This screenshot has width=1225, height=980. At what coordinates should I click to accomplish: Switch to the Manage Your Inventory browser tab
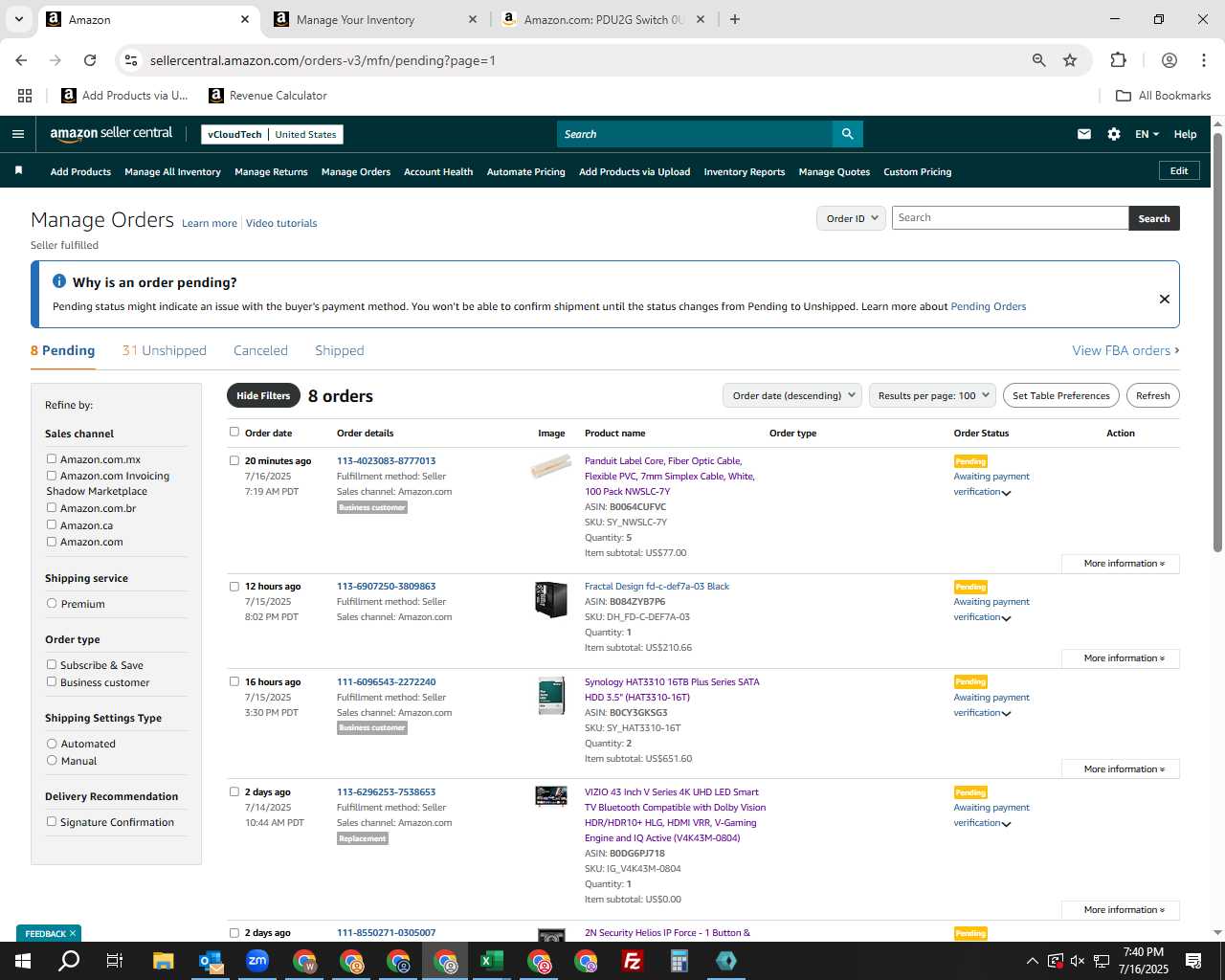point(375,19)
